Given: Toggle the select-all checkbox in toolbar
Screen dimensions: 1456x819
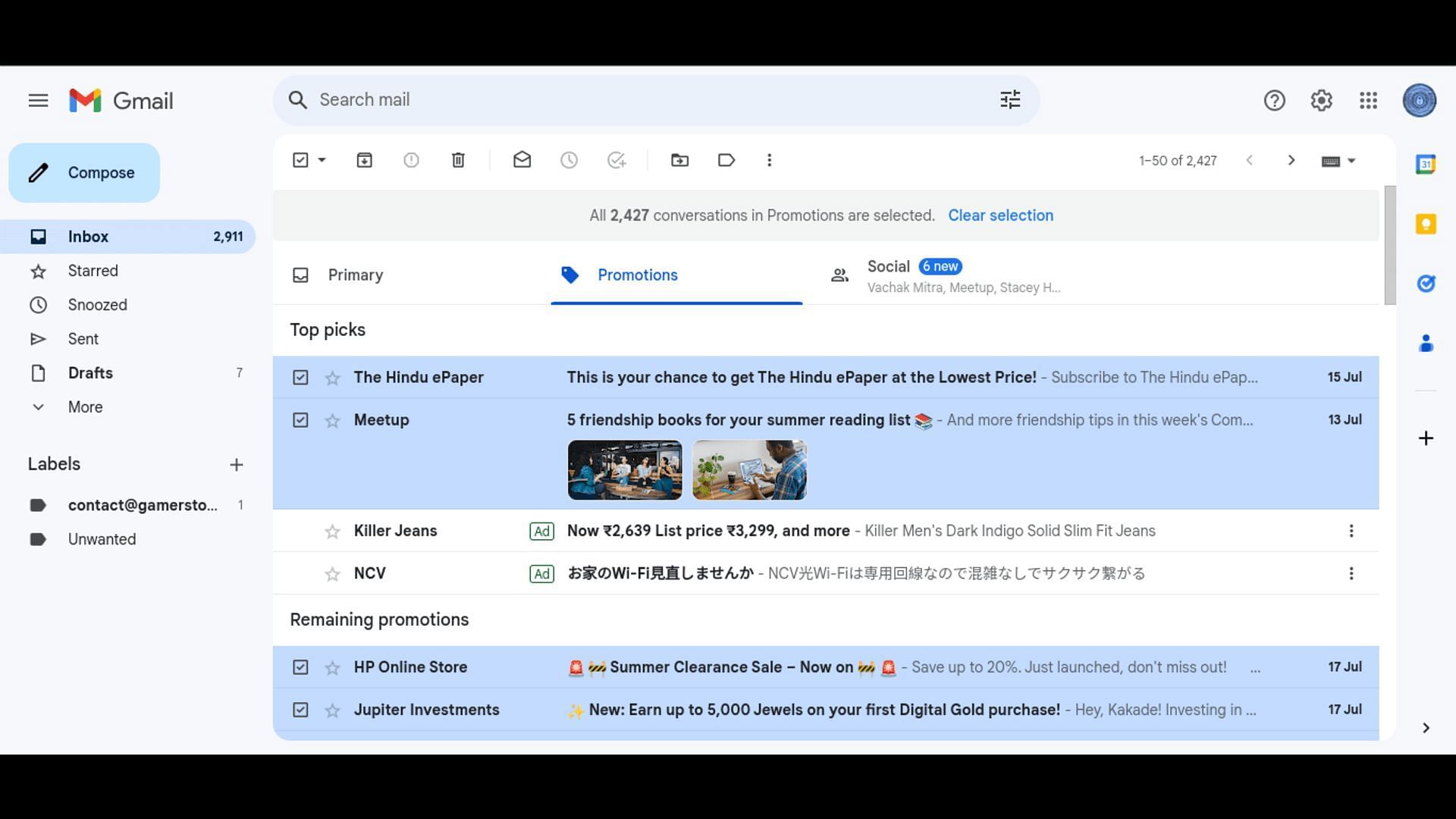Looking at the screenshot, I should coord(300,160).
